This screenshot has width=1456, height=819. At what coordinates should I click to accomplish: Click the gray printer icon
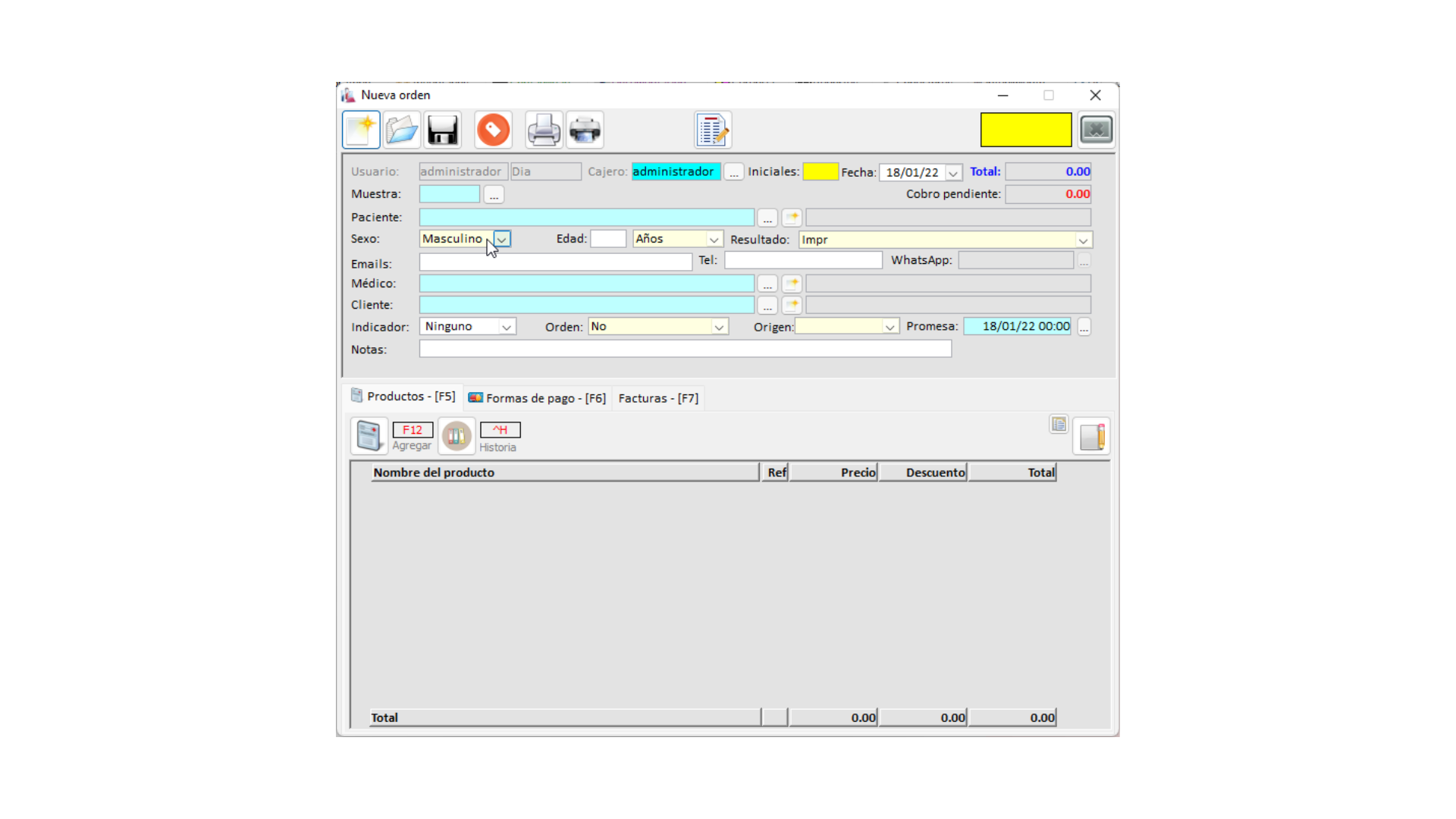[544, 130]
